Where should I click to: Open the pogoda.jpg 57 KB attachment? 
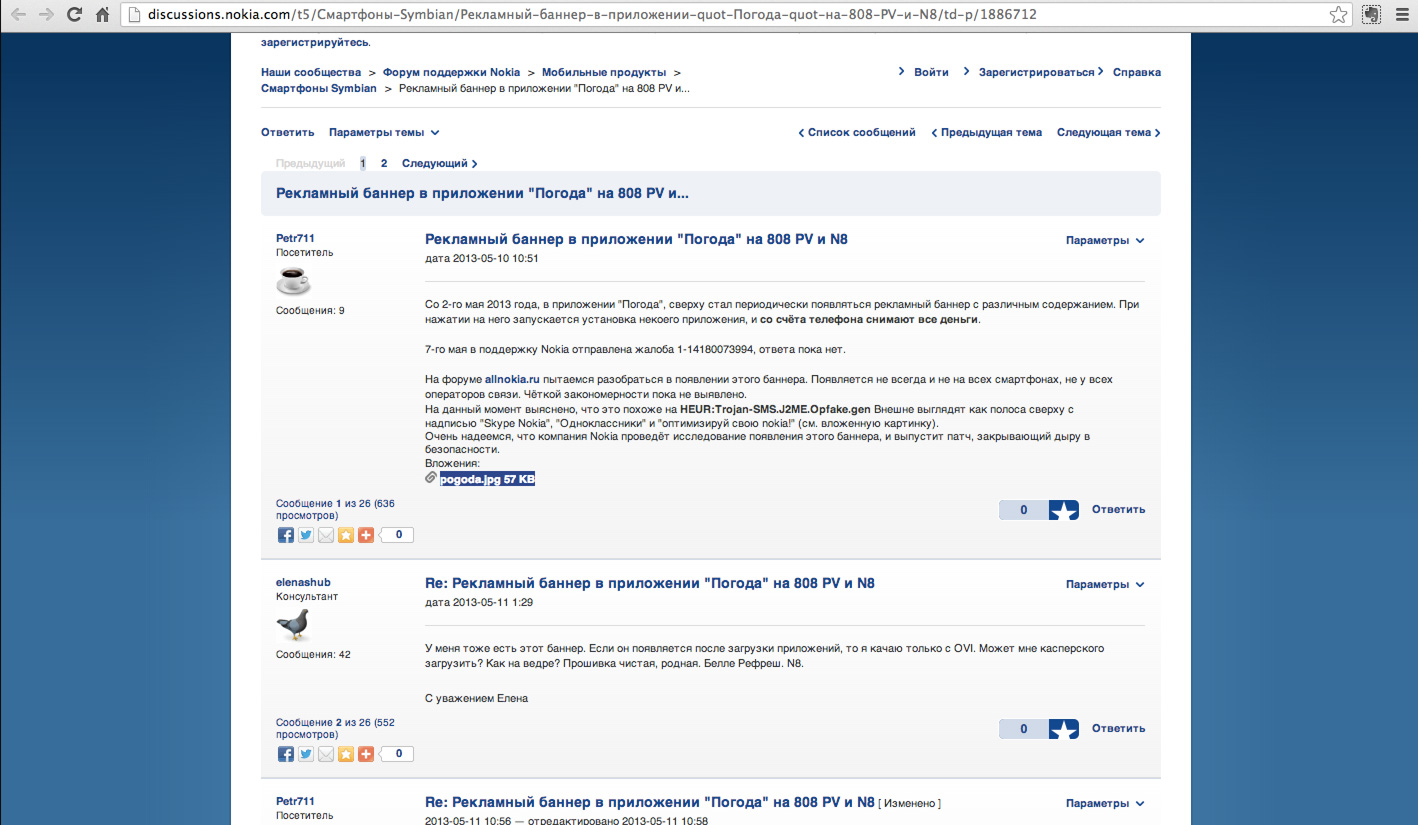click(x=487, y=480)
